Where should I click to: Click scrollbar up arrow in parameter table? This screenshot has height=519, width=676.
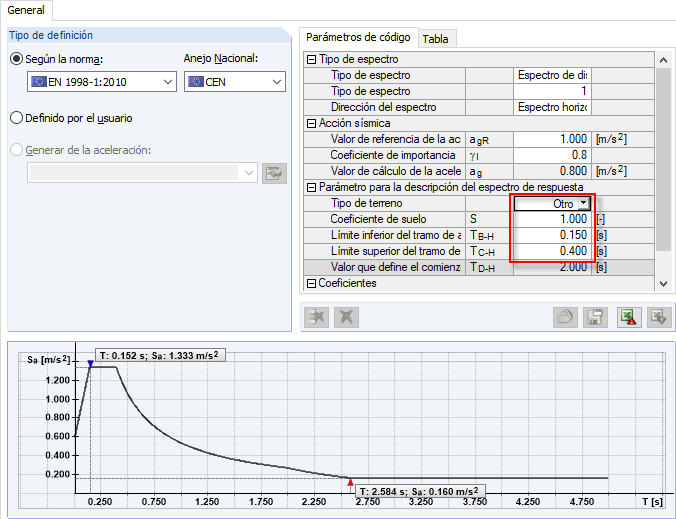pyautogui.click(x=663, y=60)
